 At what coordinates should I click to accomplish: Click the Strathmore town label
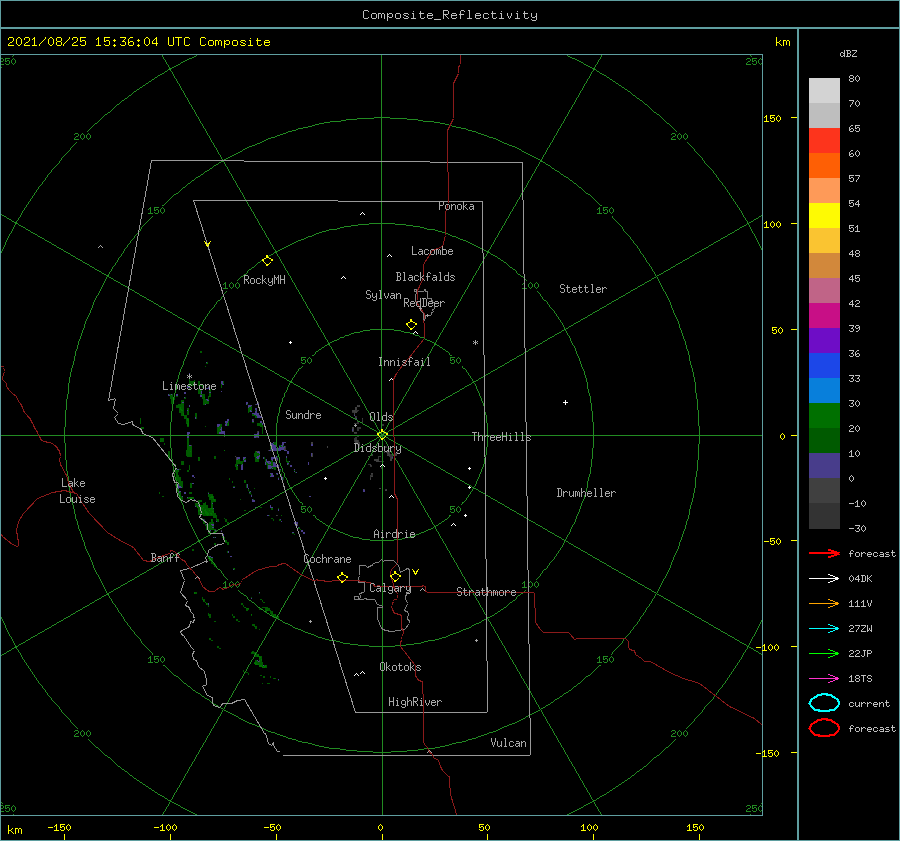coord(486,592)
